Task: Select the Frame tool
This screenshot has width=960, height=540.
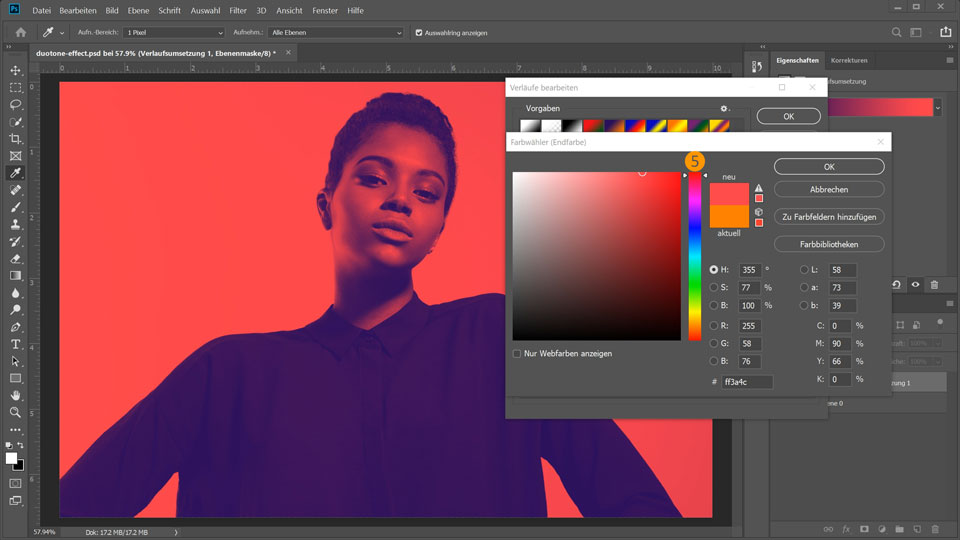Action: coord(16,156)
